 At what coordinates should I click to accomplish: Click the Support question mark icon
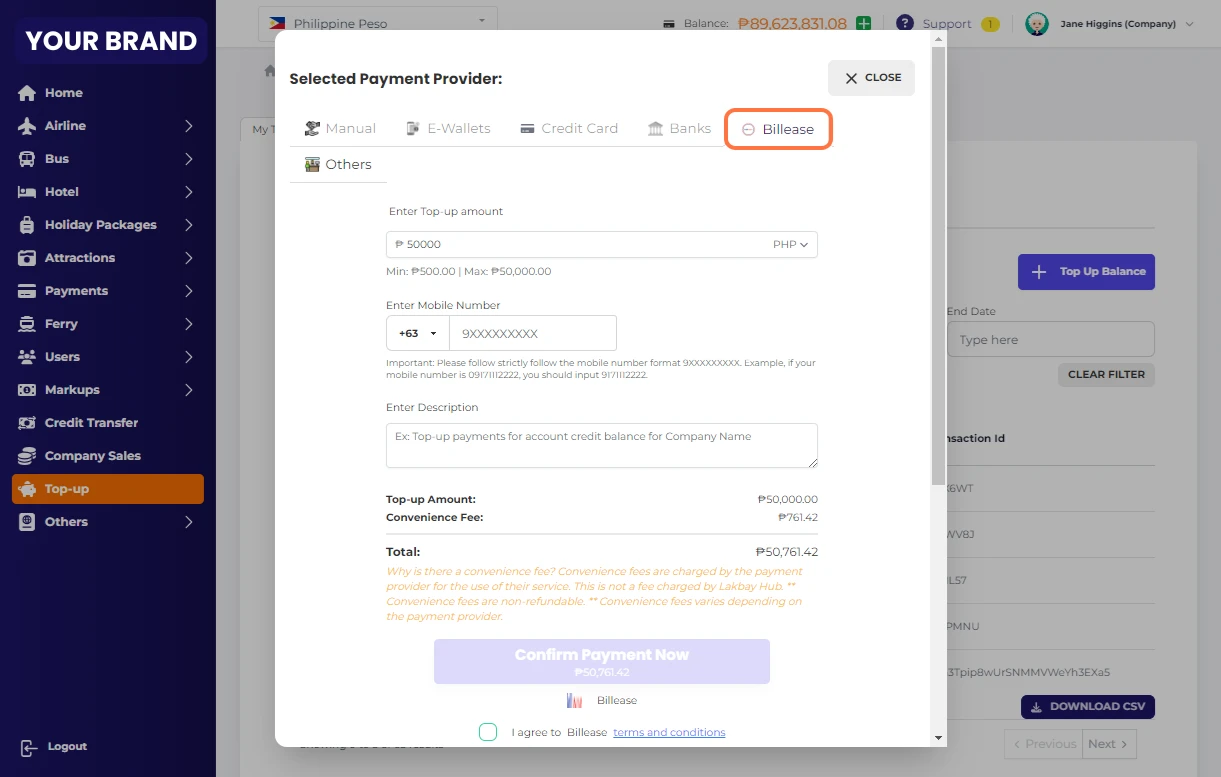point(904,23)
